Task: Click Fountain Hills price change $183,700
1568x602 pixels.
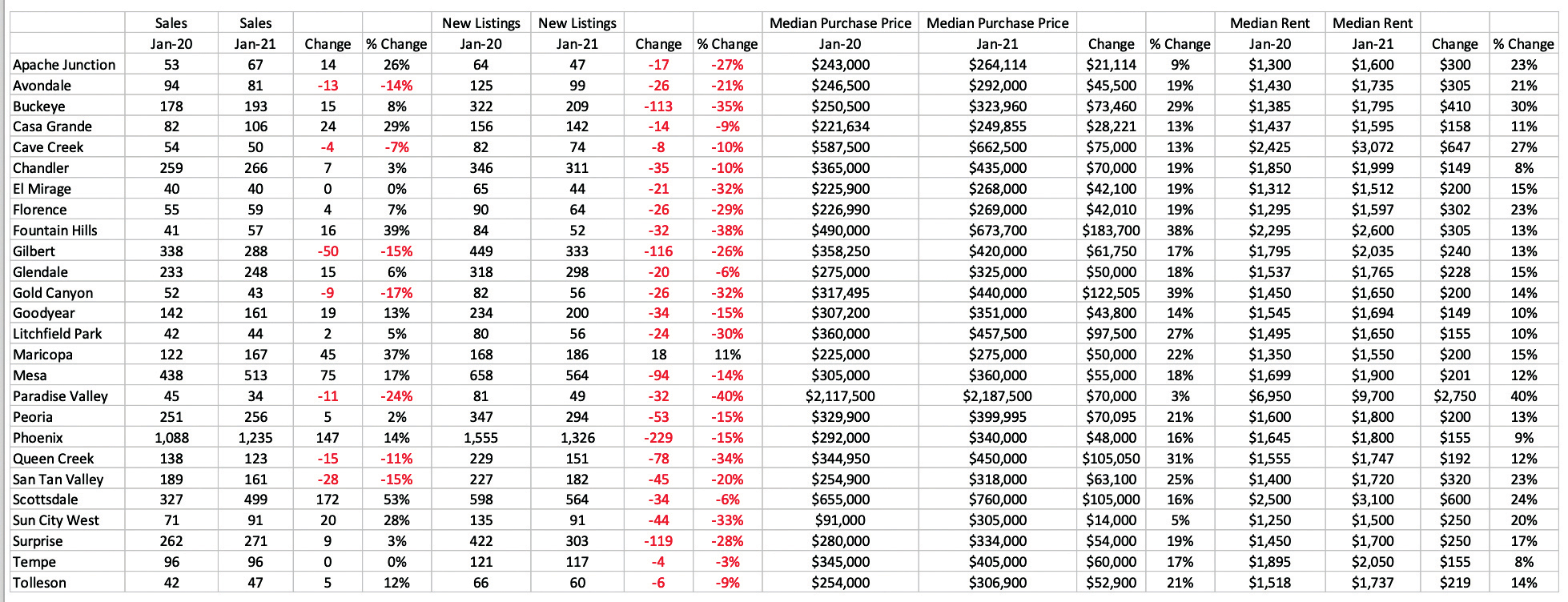Action: click(1111, 231)
